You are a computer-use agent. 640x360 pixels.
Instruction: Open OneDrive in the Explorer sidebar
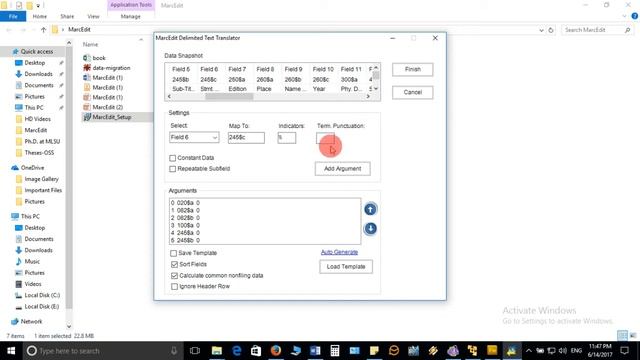coord(32,168)
